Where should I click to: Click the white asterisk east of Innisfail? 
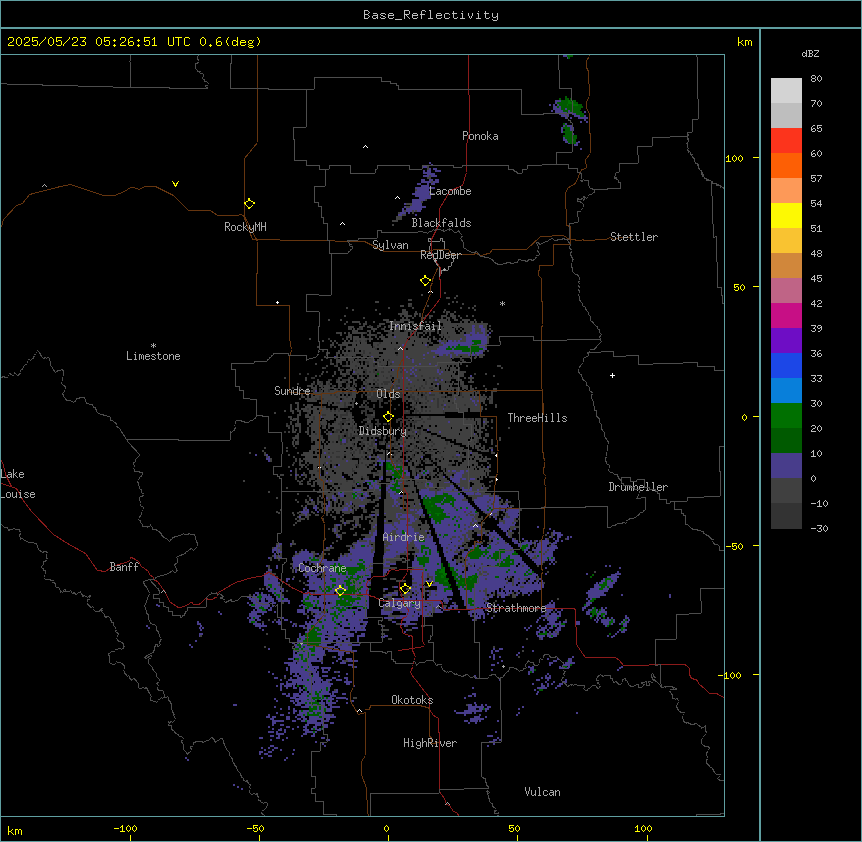click(x=502, y=303)
